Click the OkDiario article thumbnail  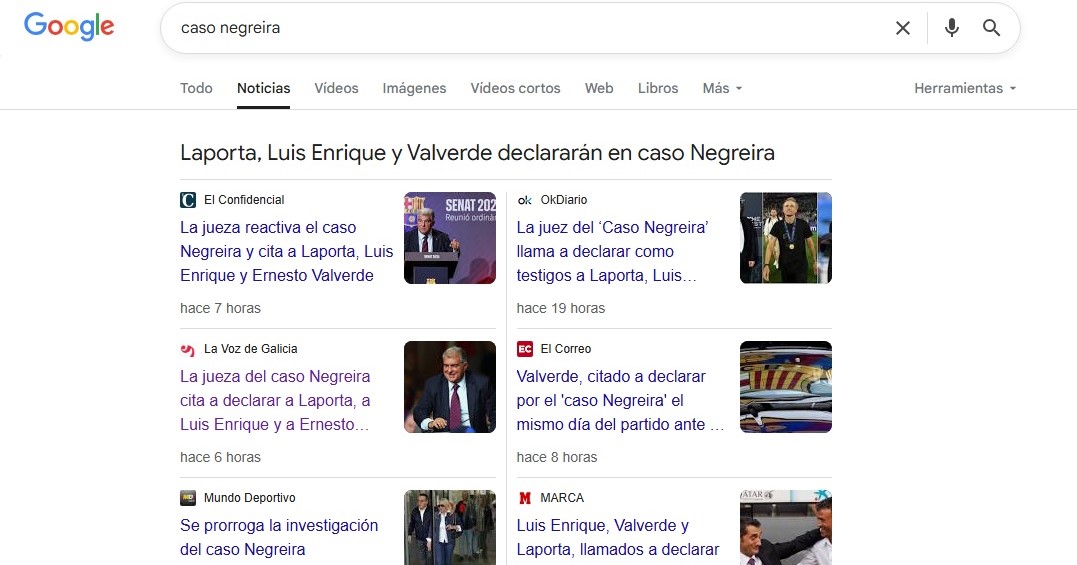tap(786, 238)
